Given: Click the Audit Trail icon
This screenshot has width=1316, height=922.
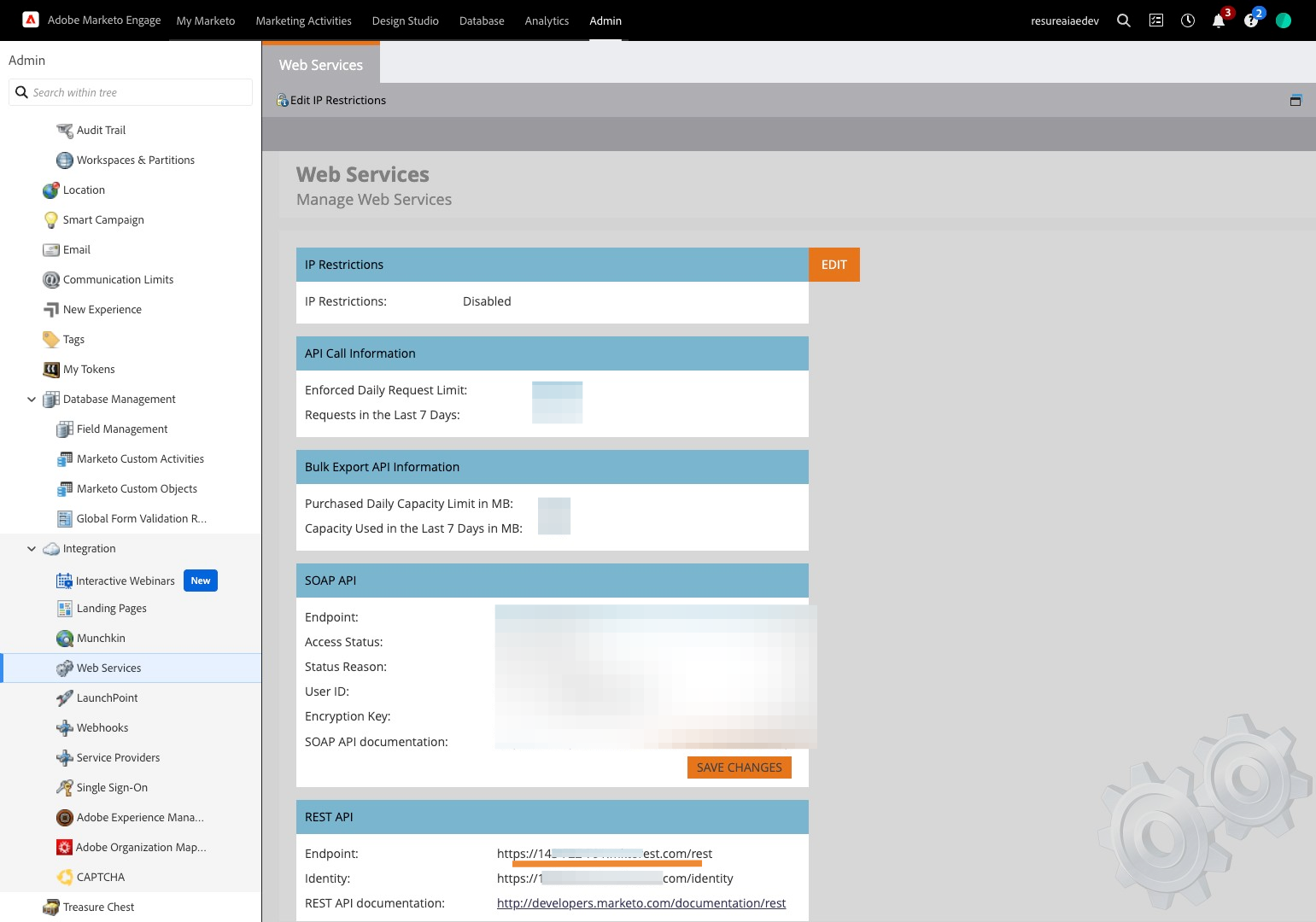Looking at the screenshot, I should pos(65,131).
